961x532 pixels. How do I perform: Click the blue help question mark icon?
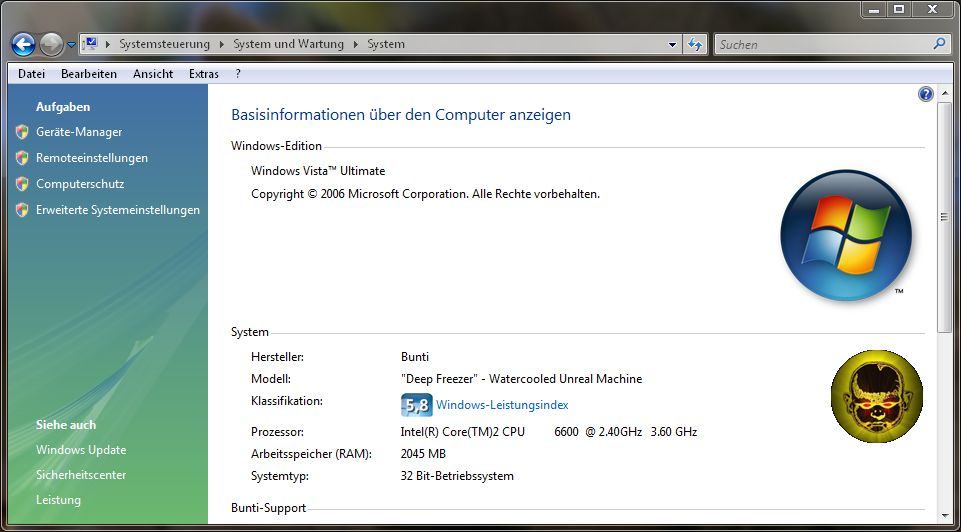click(925, 94)
